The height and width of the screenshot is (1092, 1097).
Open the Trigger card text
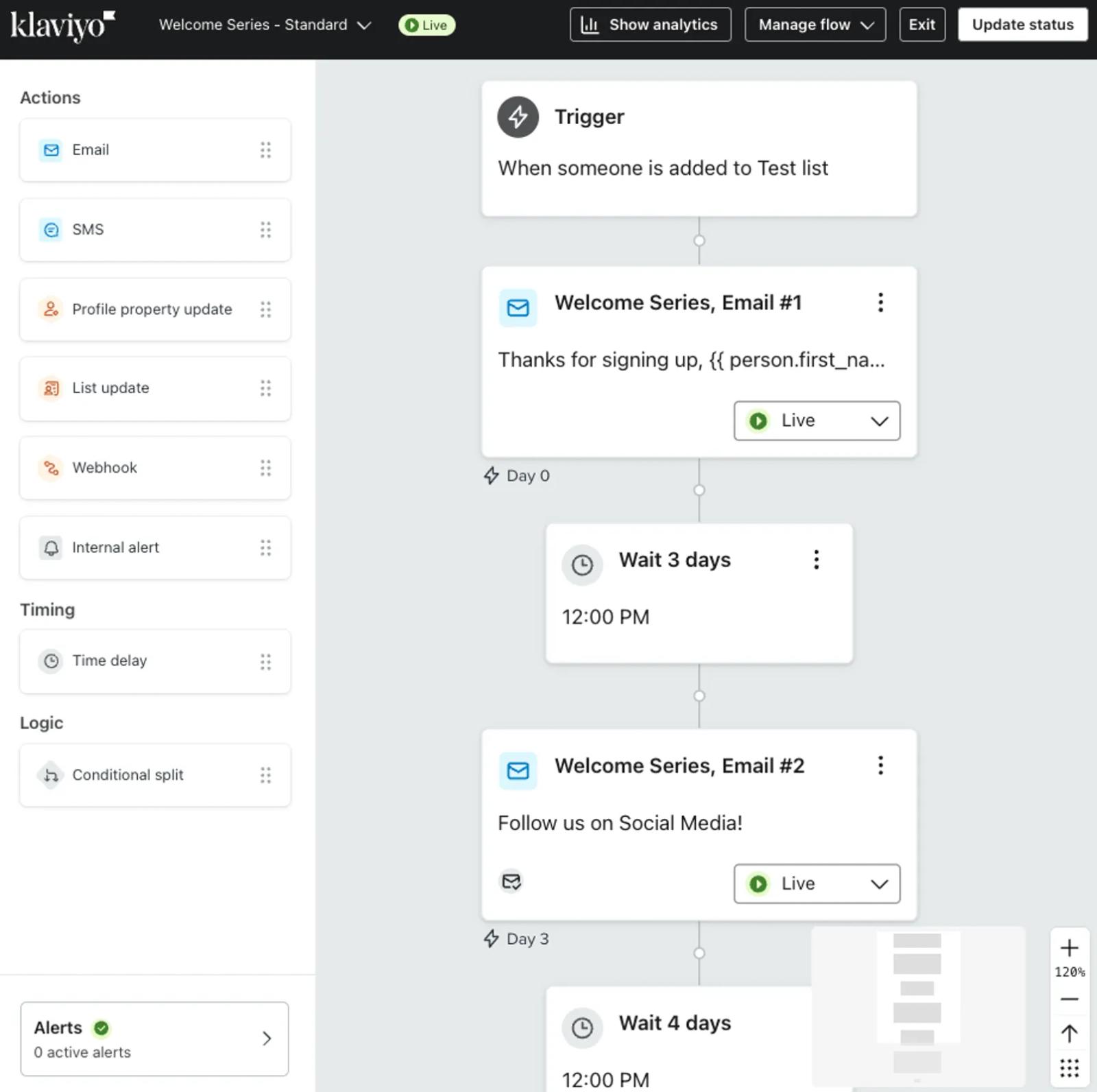pyautogui.click(x=662, y=168)
